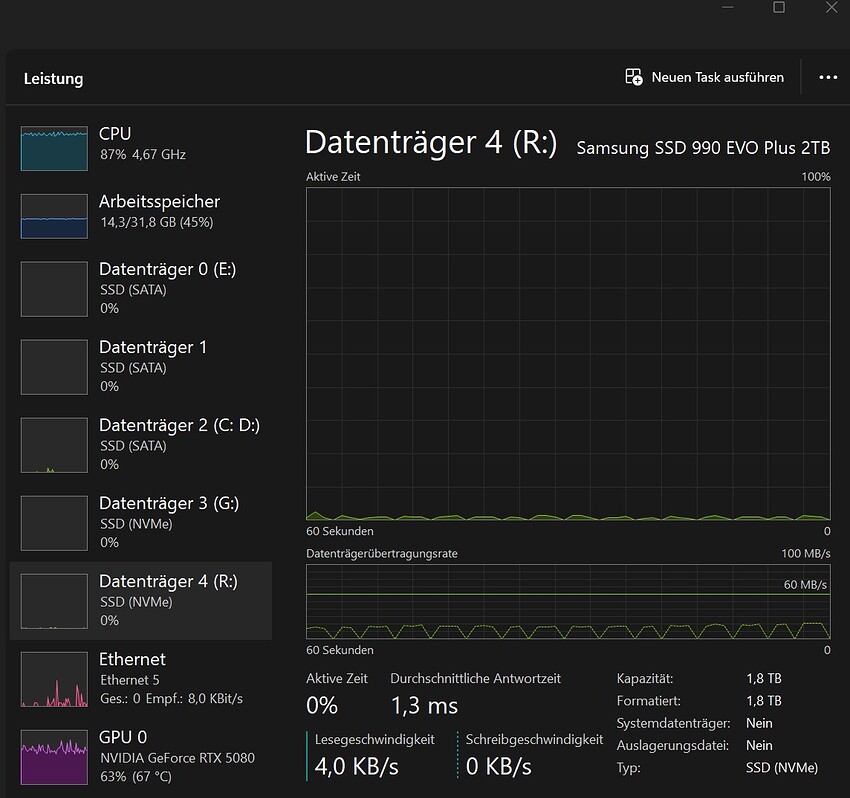Click the Aktive Zeit graph area
Screen dimensions: 850x798
coord(567,352)
